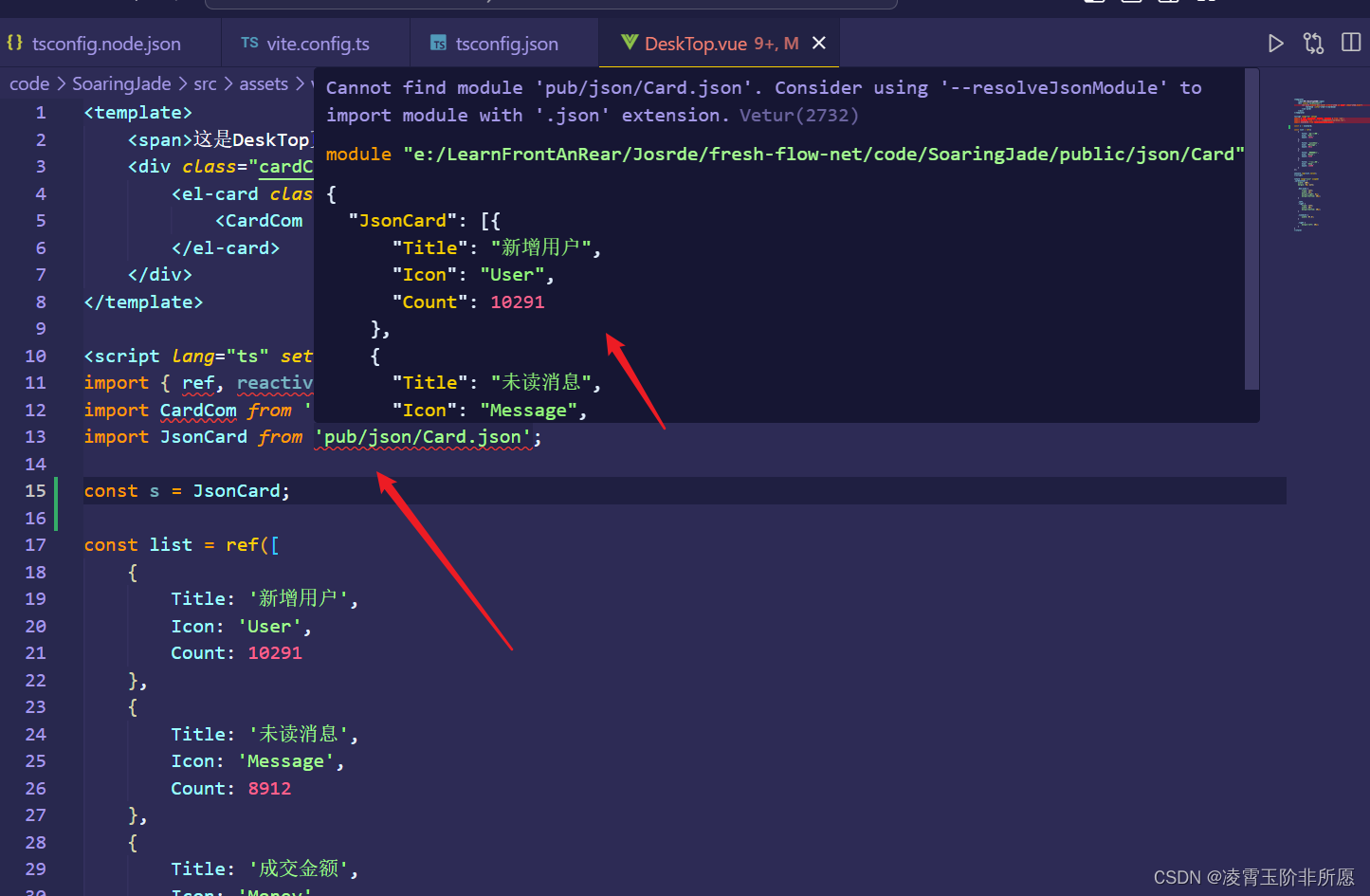
Task: Split the editor with the split icon
Action: click(1351, 43)
